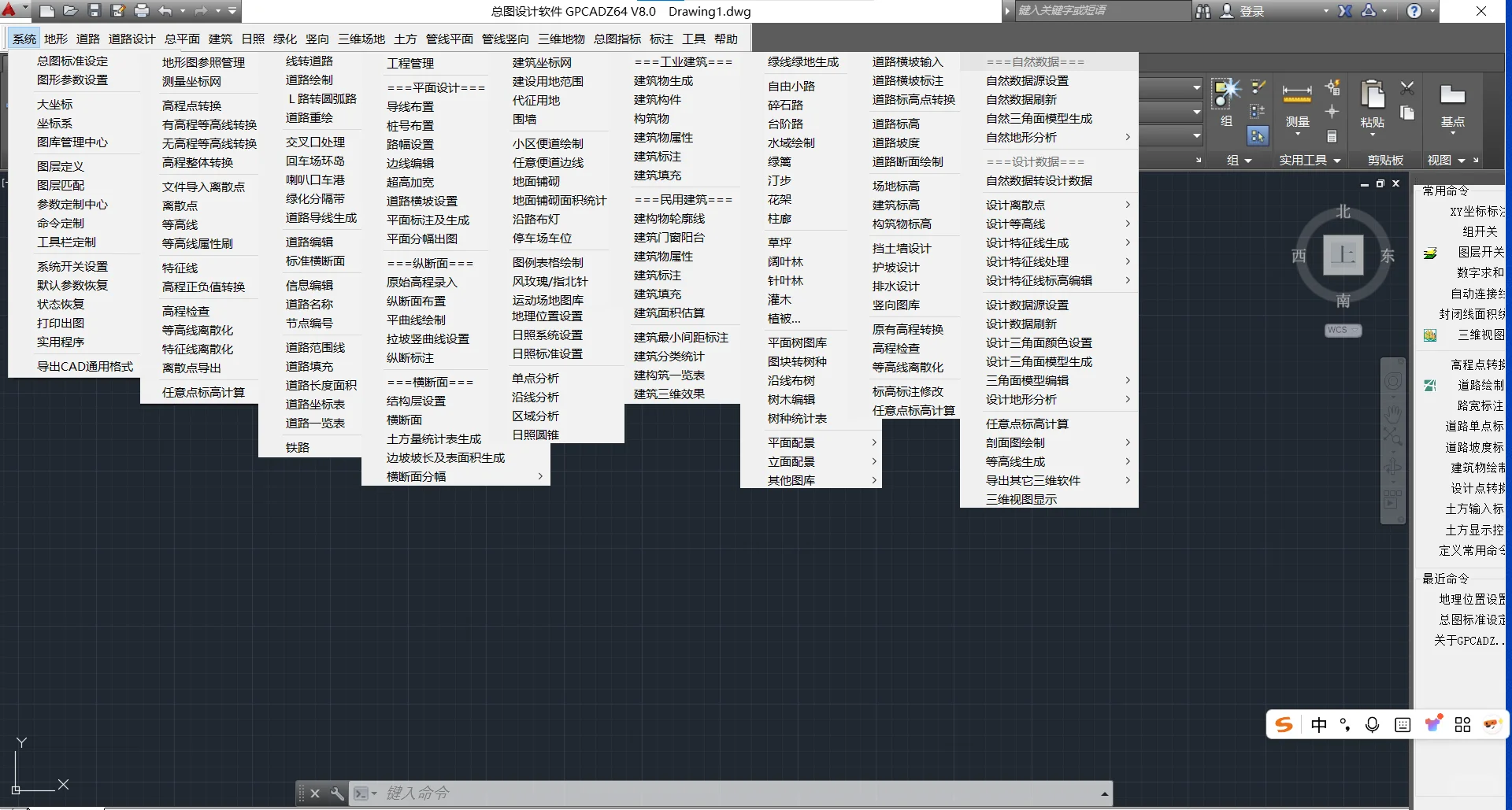Image resolution: width=1512 pixels, height=810 pixels.
Task: Click the Copy icon beside the scissors
Action: [1407, 113]
